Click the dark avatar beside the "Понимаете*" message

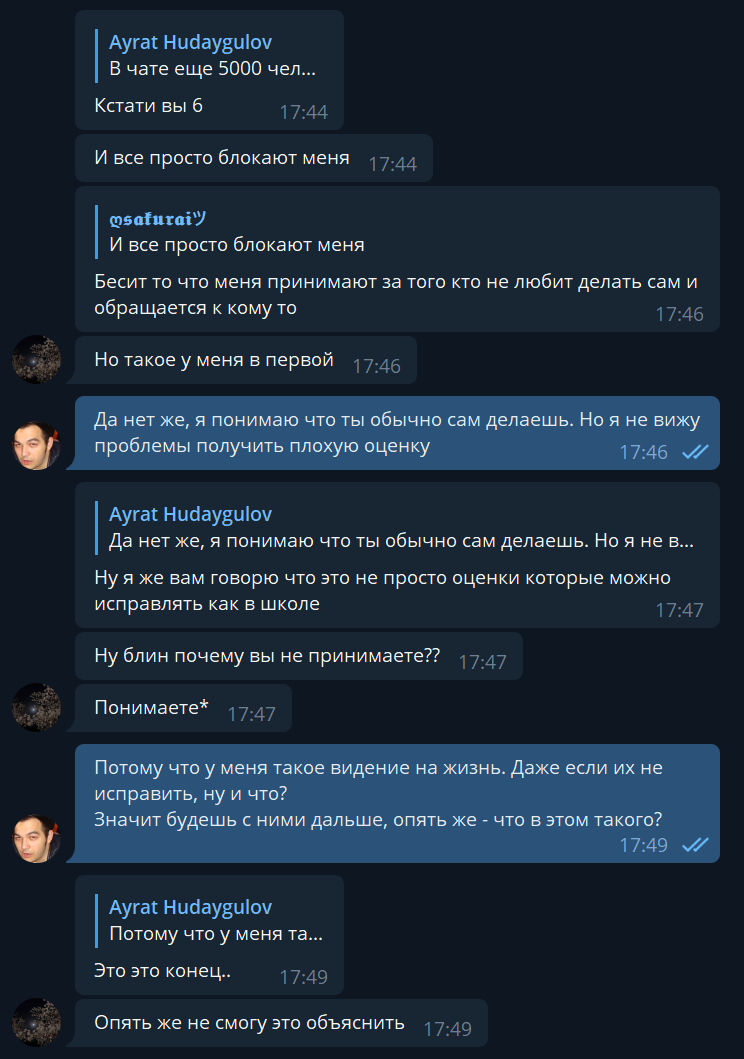click(36, 707)
